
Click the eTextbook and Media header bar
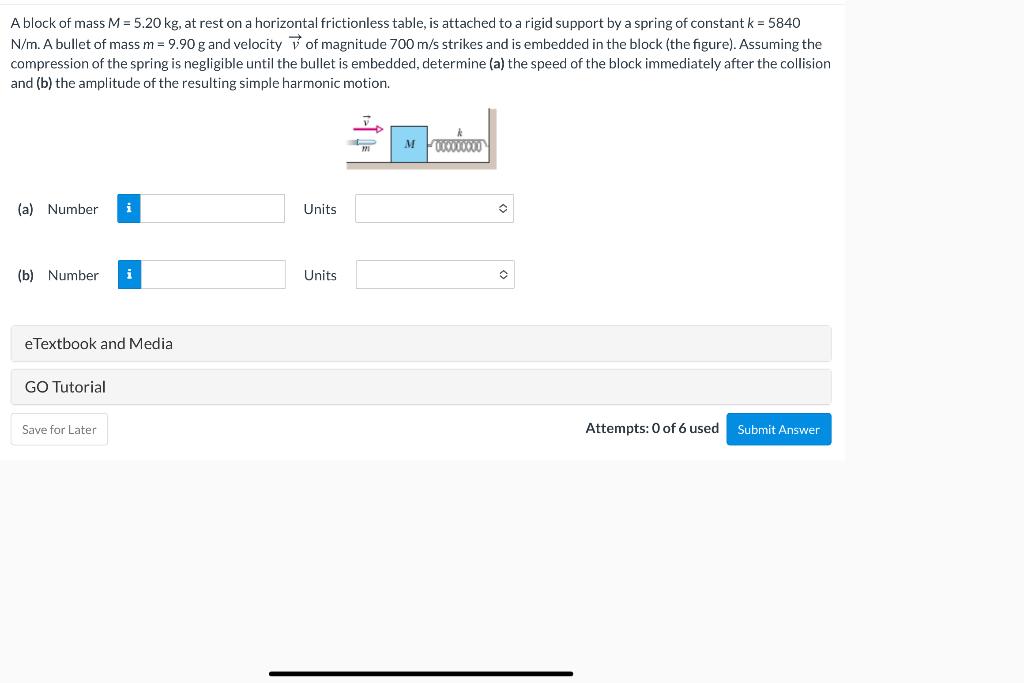[420, 343]
